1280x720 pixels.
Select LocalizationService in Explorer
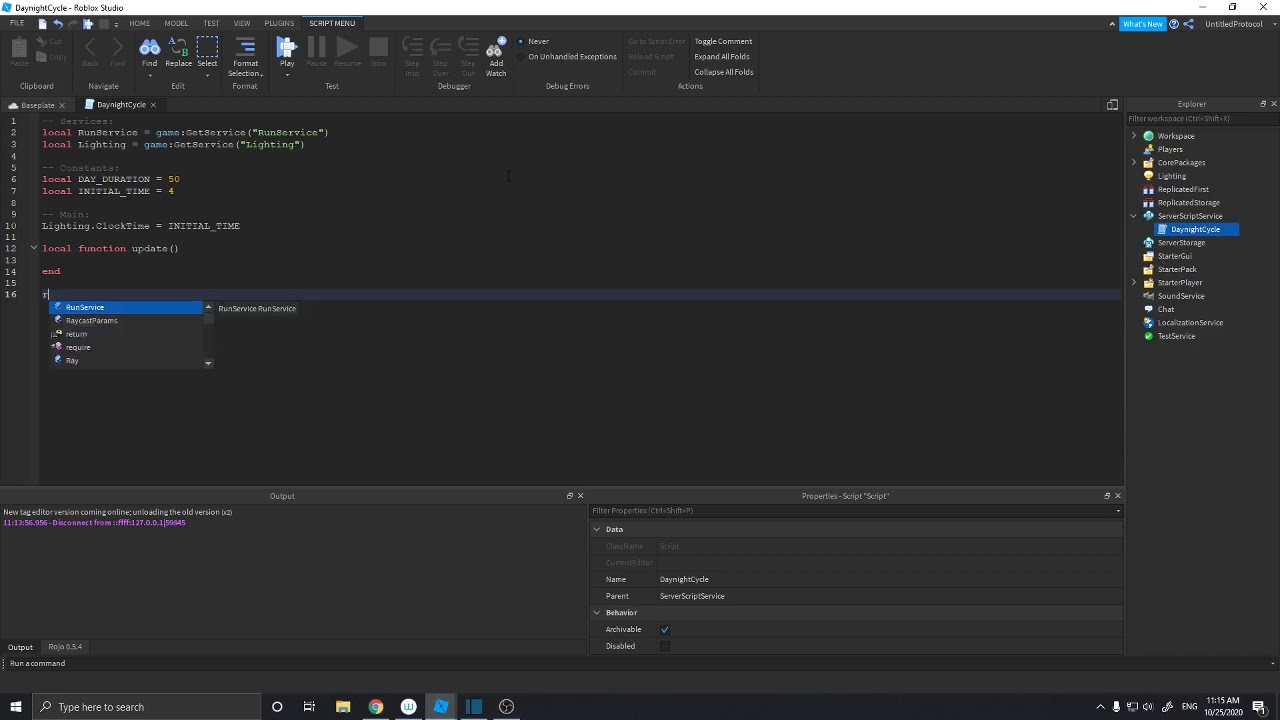1190,322
